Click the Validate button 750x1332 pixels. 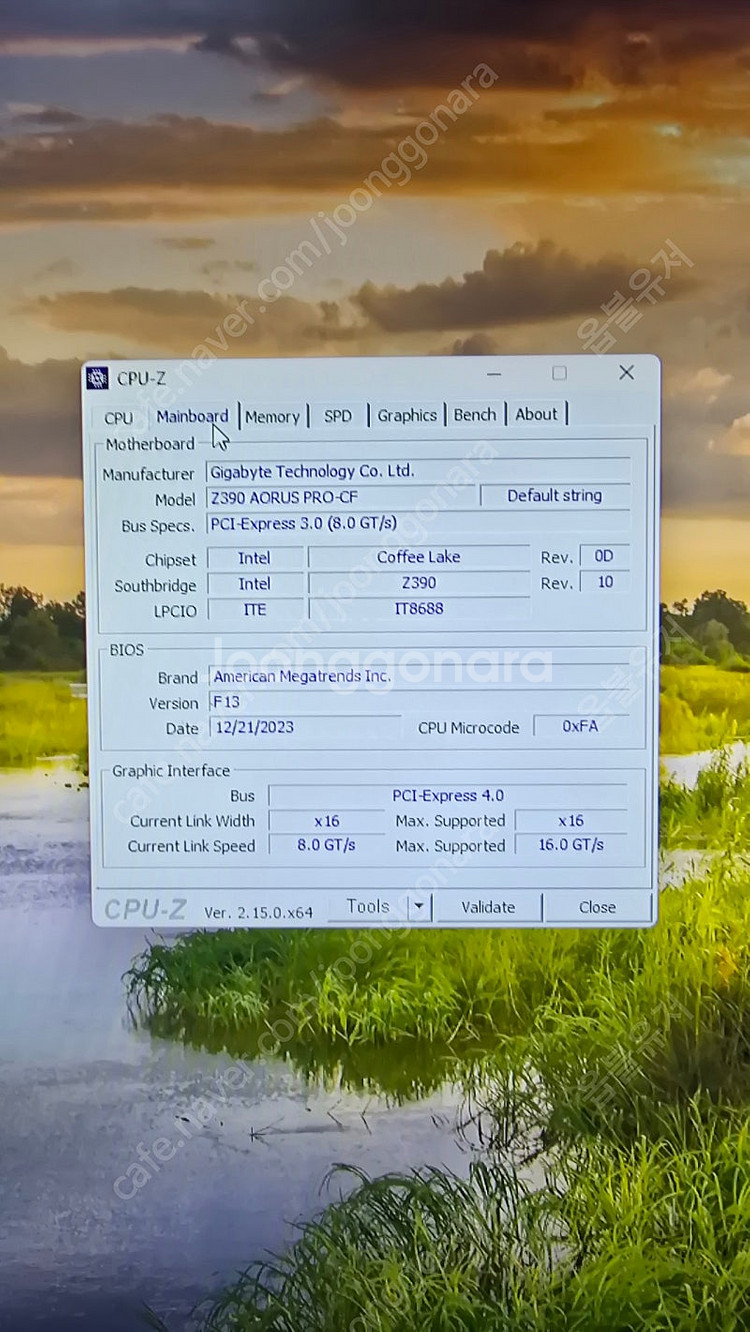point(488,907)
